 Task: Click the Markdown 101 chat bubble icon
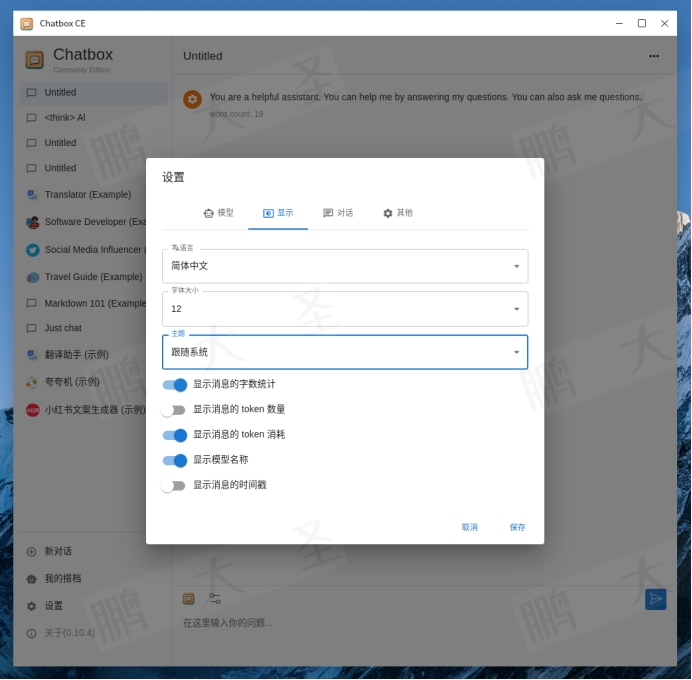31,304
